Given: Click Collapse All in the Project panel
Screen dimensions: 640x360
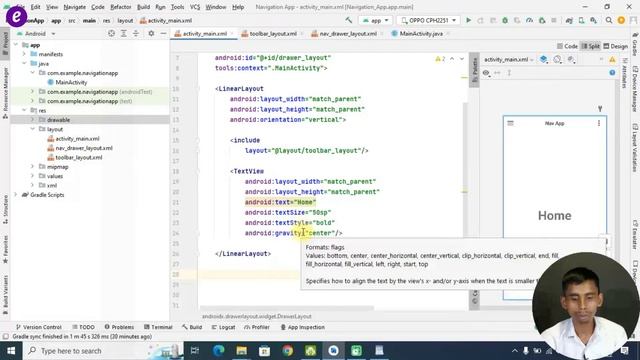Looking at the screenshot, I should click(x=136, y=33).
